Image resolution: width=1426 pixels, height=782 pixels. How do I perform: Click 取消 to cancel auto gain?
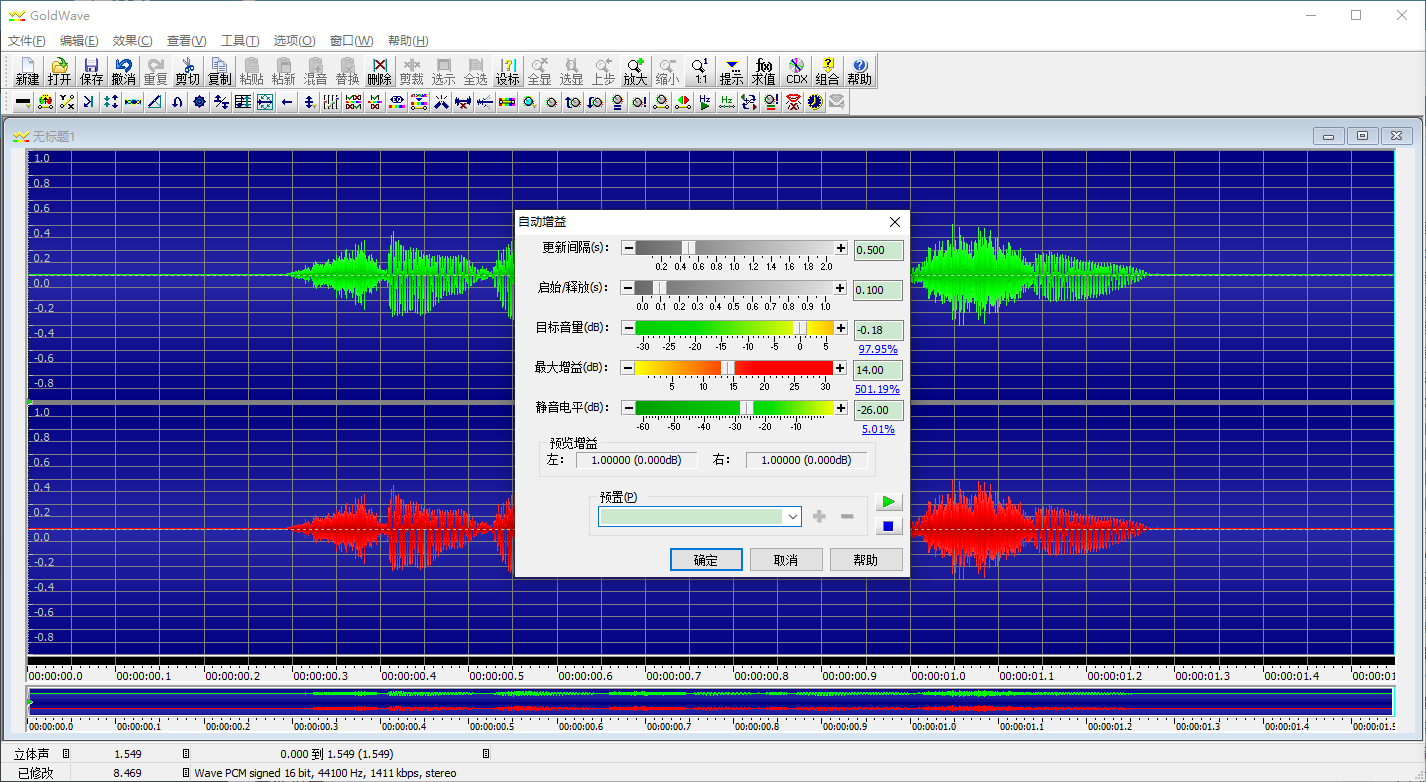pos(786,560)
